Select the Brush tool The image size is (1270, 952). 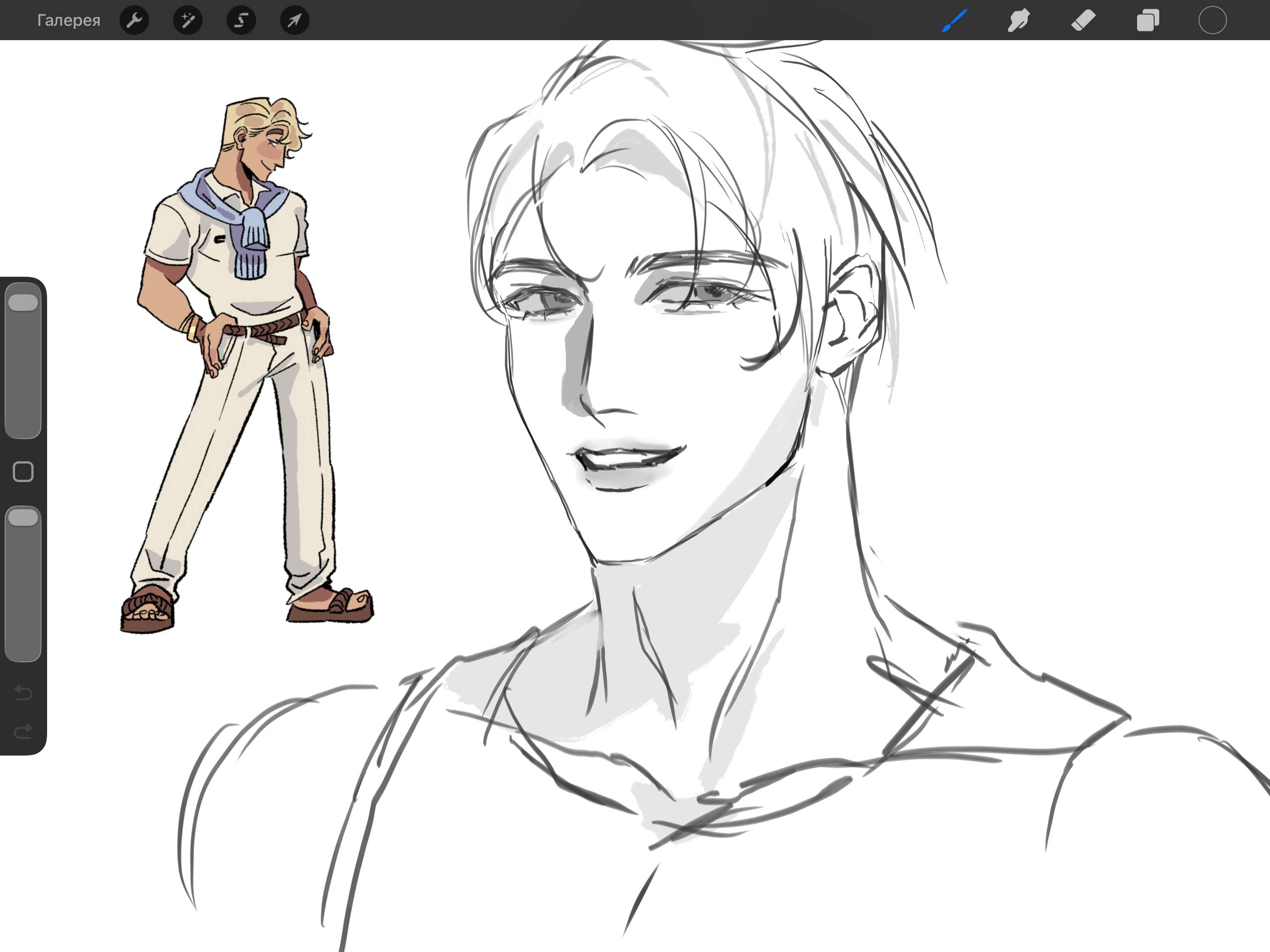(955, 21)
